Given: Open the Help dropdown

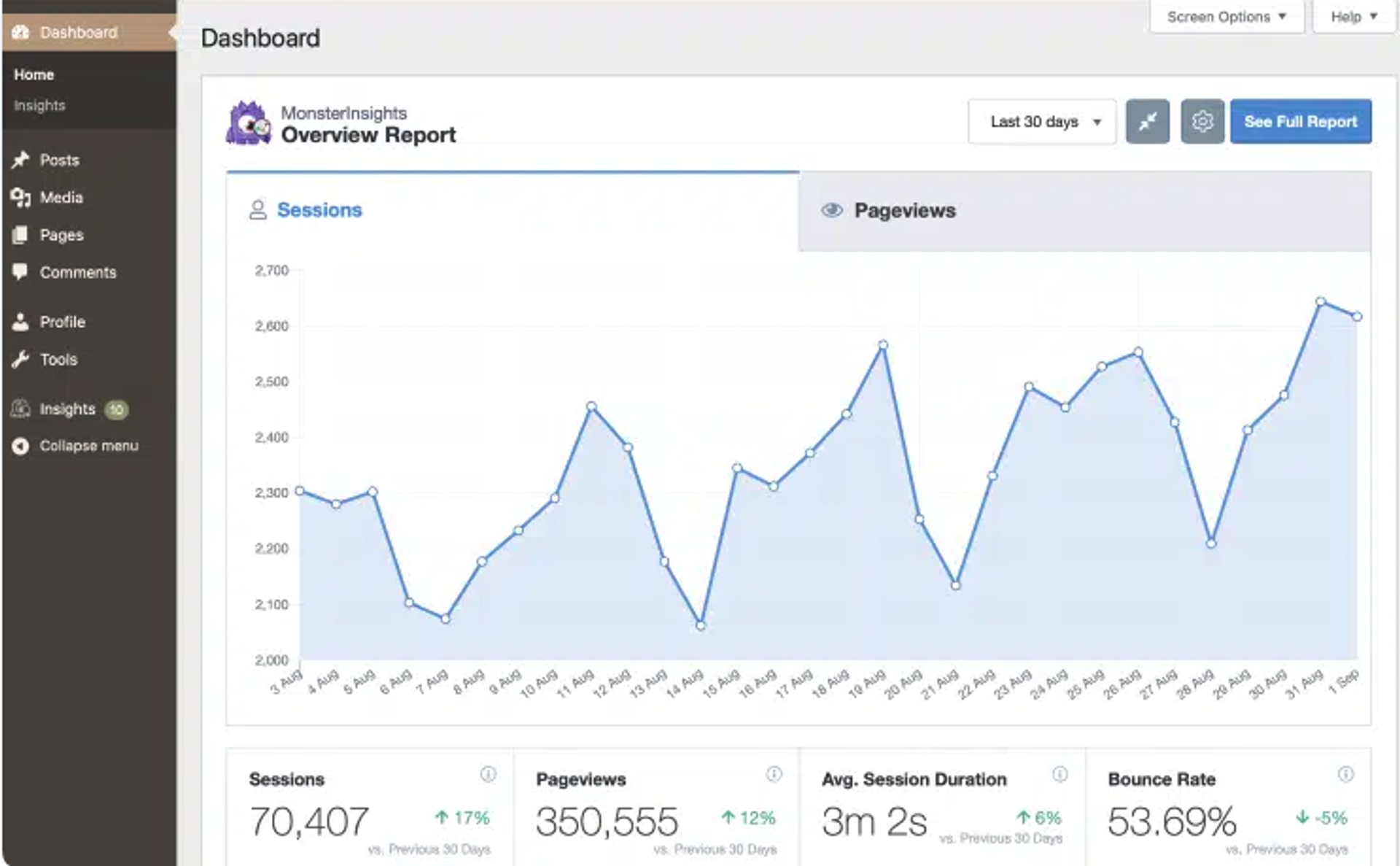Looking at the screenshot, I should coord(1353,16).
